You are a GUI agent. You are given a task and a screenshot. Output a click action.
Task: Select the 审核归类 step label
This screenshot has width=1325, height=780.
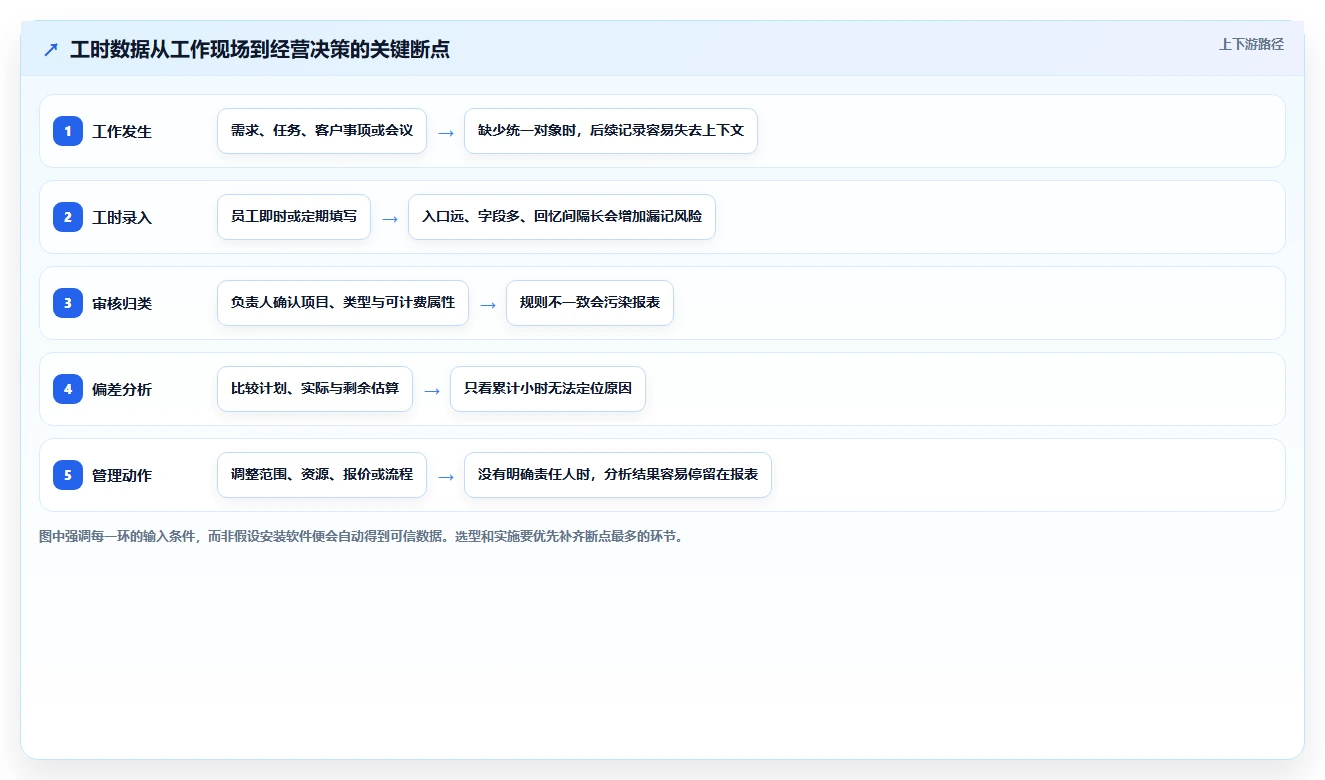[122, 303]
